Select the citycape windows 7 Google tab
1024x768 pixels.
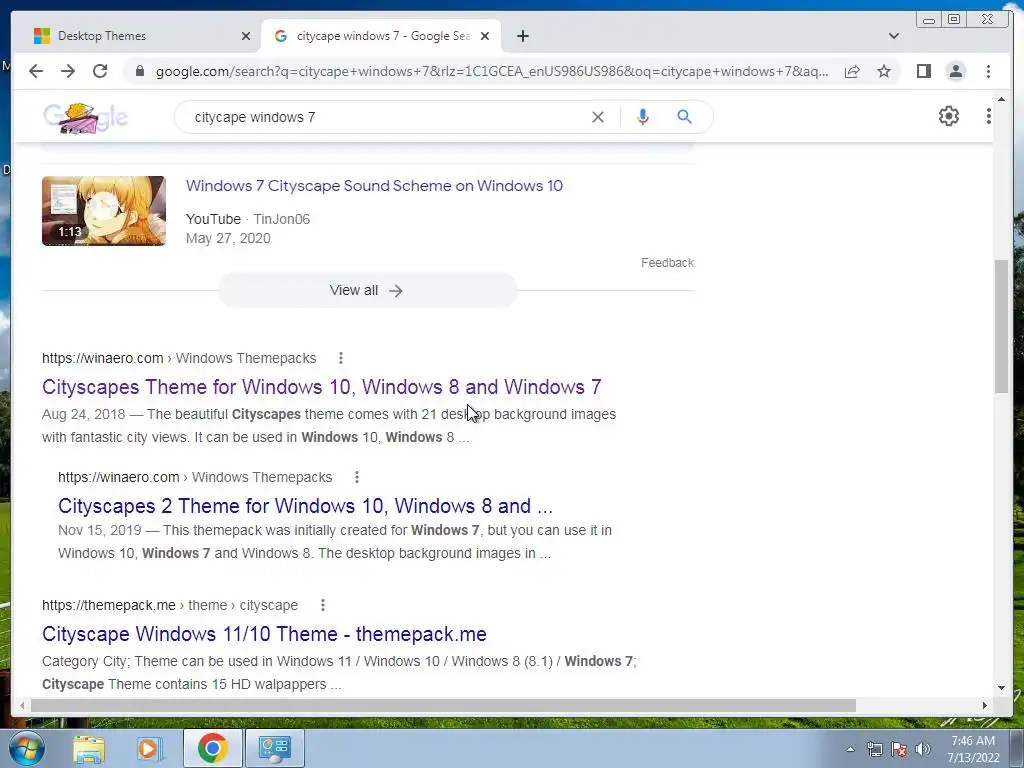pyautogui.click(x=381, y=36)
